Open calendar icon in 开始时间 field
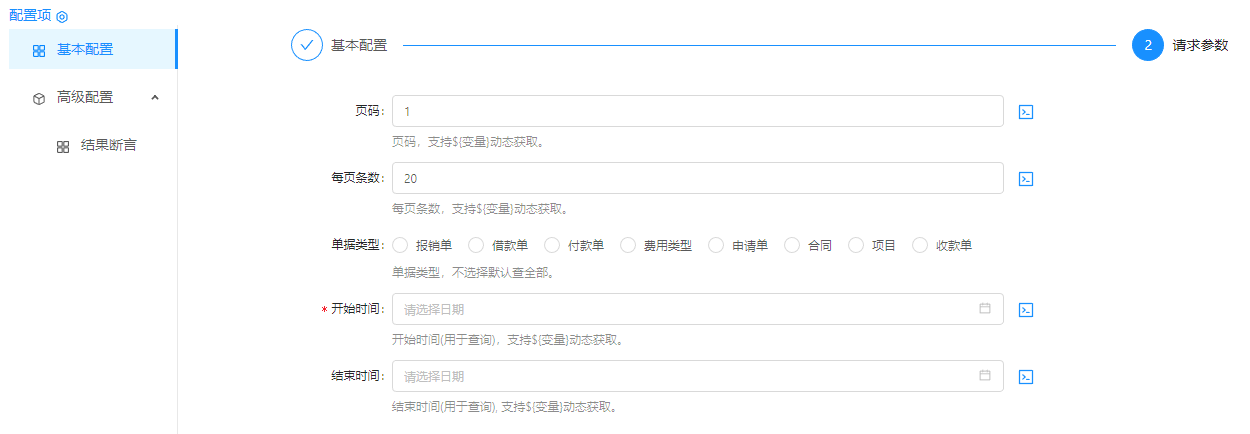 pos(984,309)
